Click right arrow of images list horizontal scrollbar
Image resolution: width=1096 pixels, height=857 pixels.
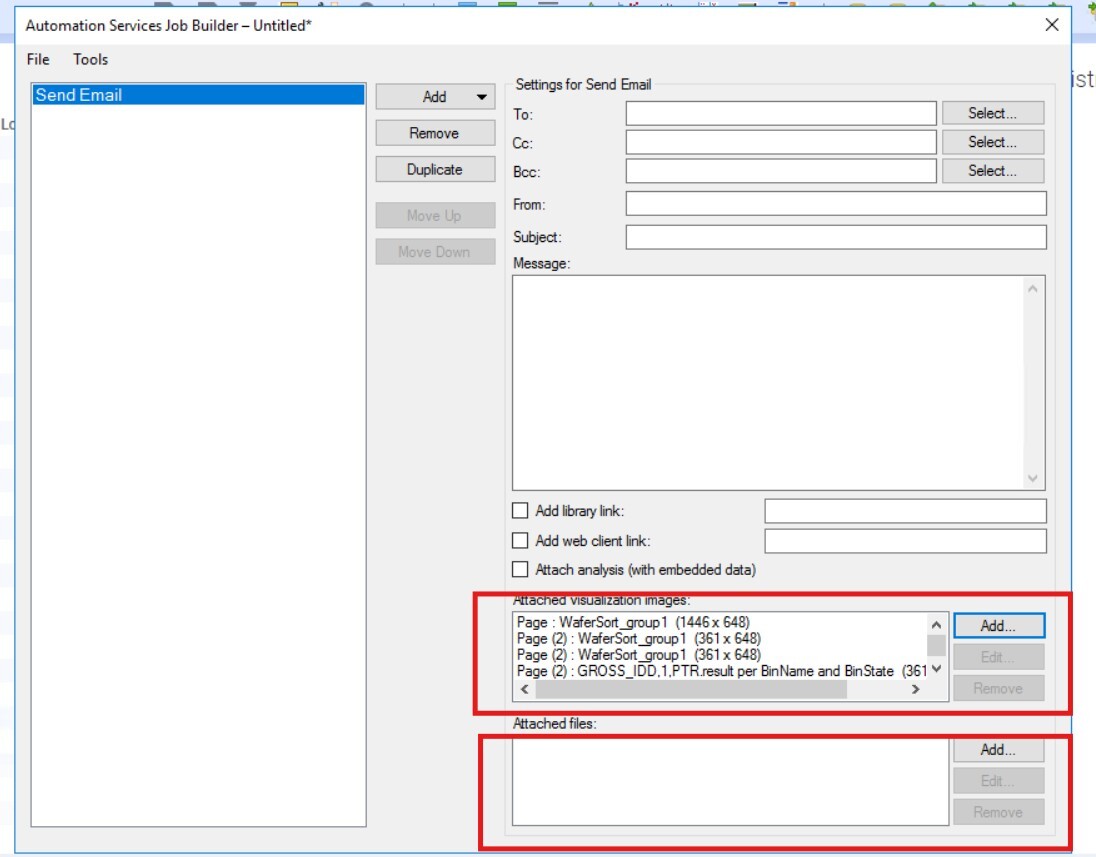(916, 689)
